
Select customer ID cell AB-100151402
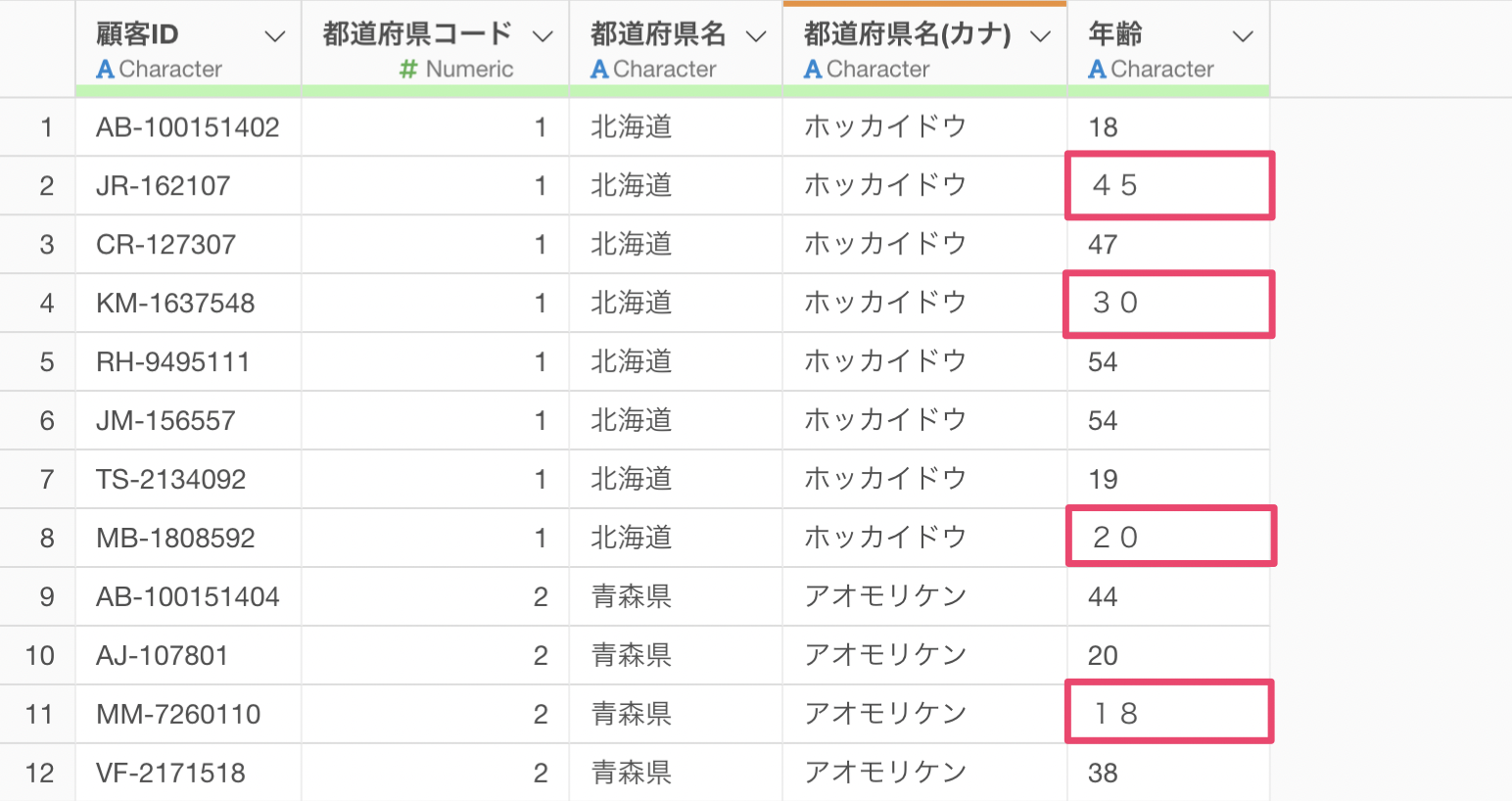click(188, 127)
